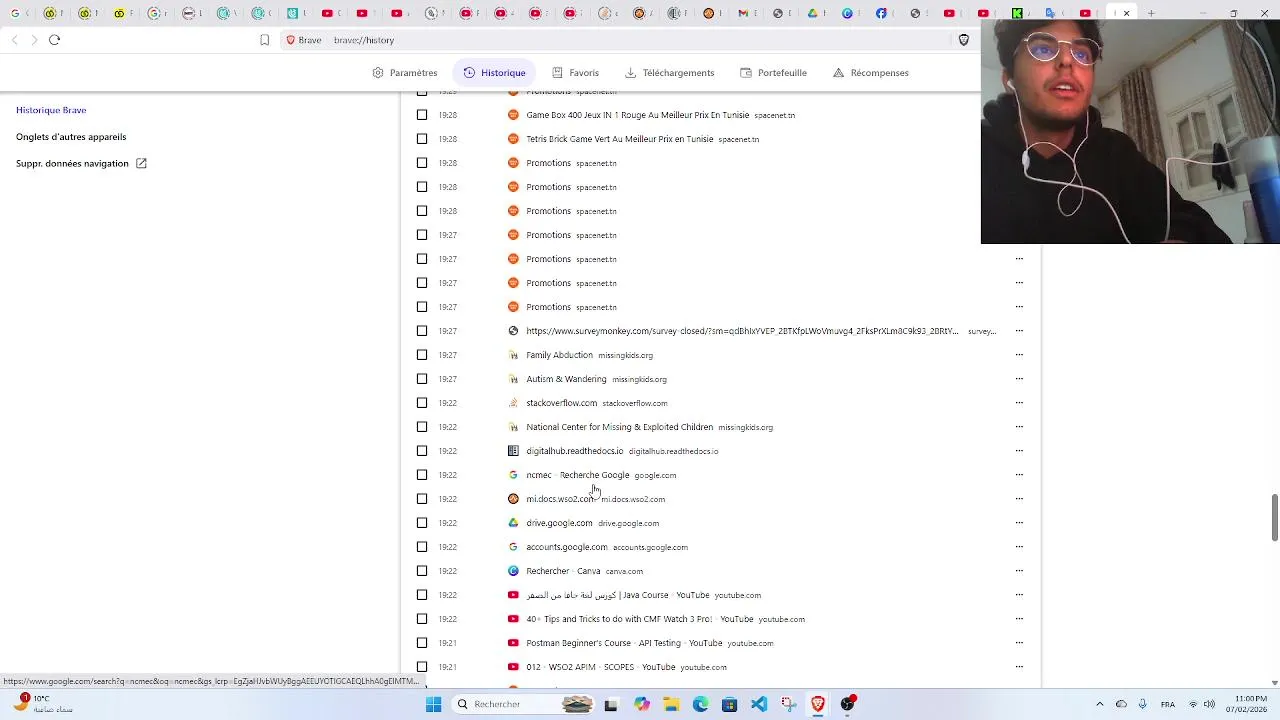The image size is (1280, 720).
Task: Go to the Favoris section
Action: 575,73
